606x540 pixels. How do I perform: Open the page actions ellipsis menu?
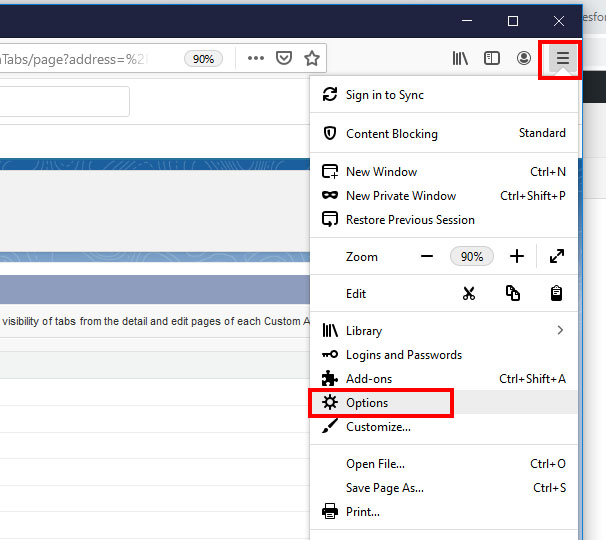click(256, 59)
